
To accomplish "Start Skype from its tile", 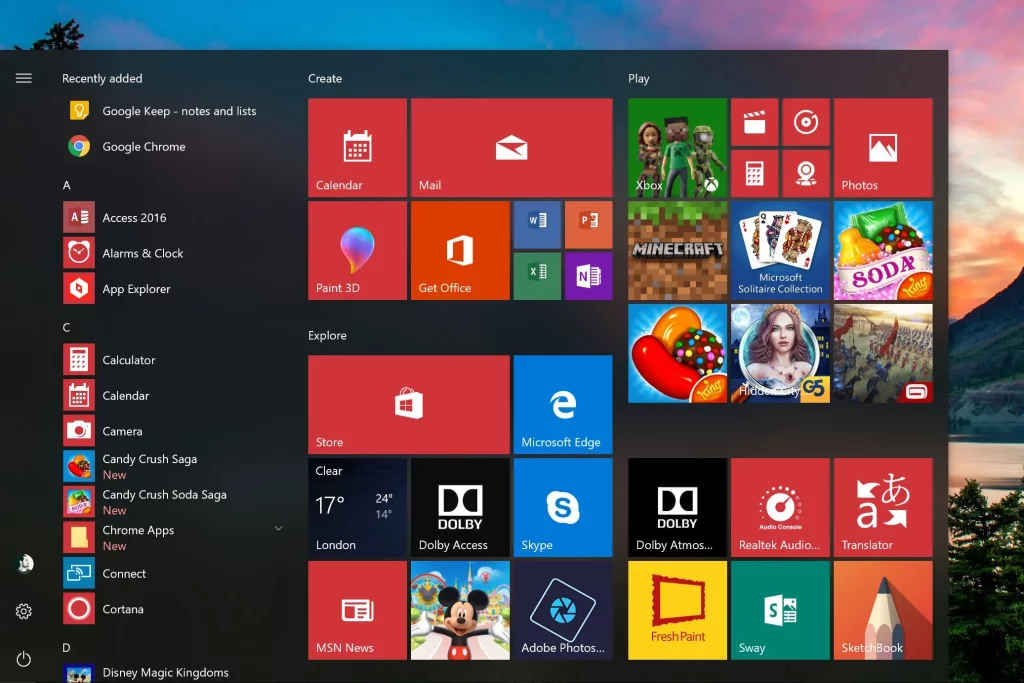I will coord(562,507).
